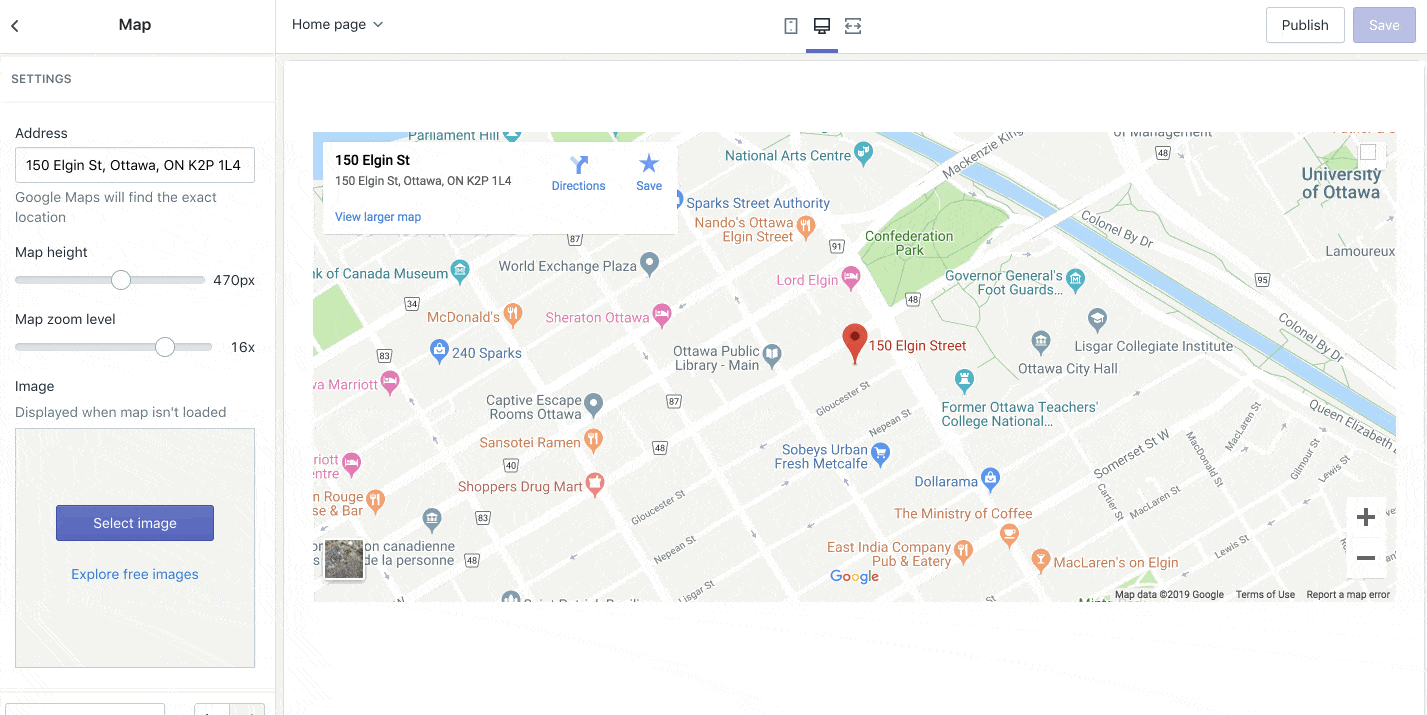This screenshot has height=715, width=1427.
Task: Click the Captive Escape Rooms pin icon
Action: pos(594,406)
